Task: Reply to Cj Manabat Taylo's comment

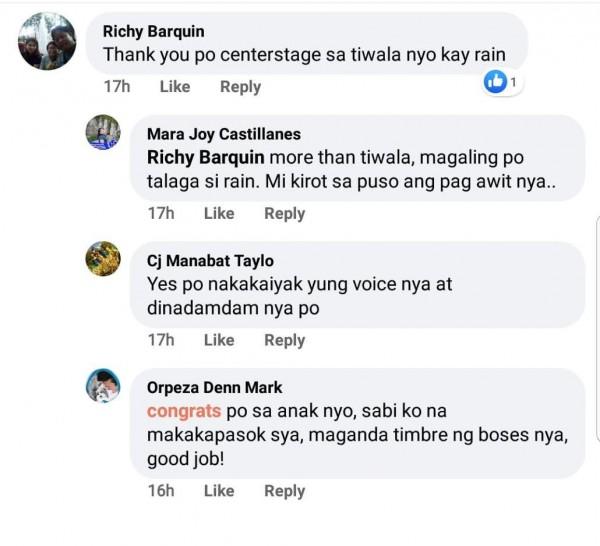Action: click(284, 340)
